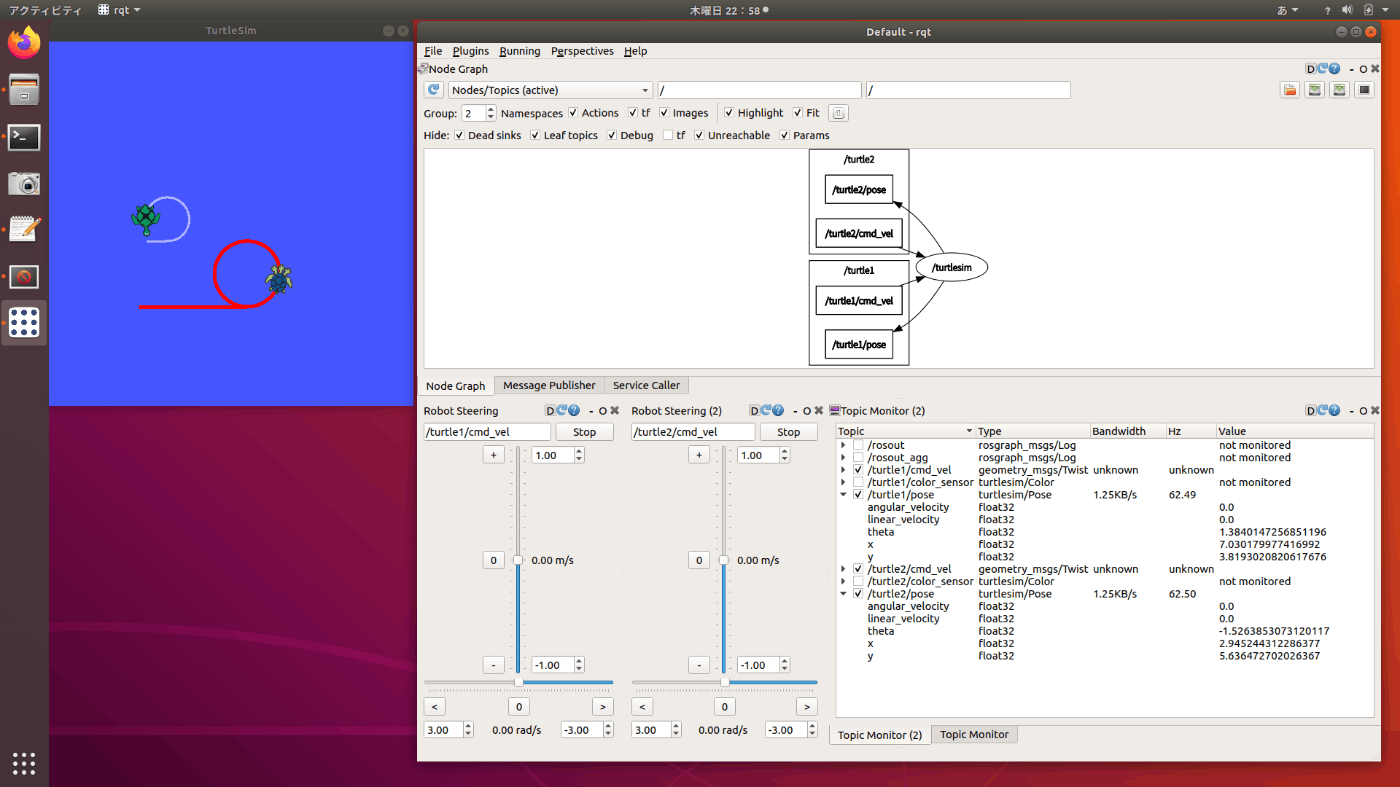Expand the /rosout_agg topic row
This screenshot has width=1400, height=787.
click(x=843, y=457)
